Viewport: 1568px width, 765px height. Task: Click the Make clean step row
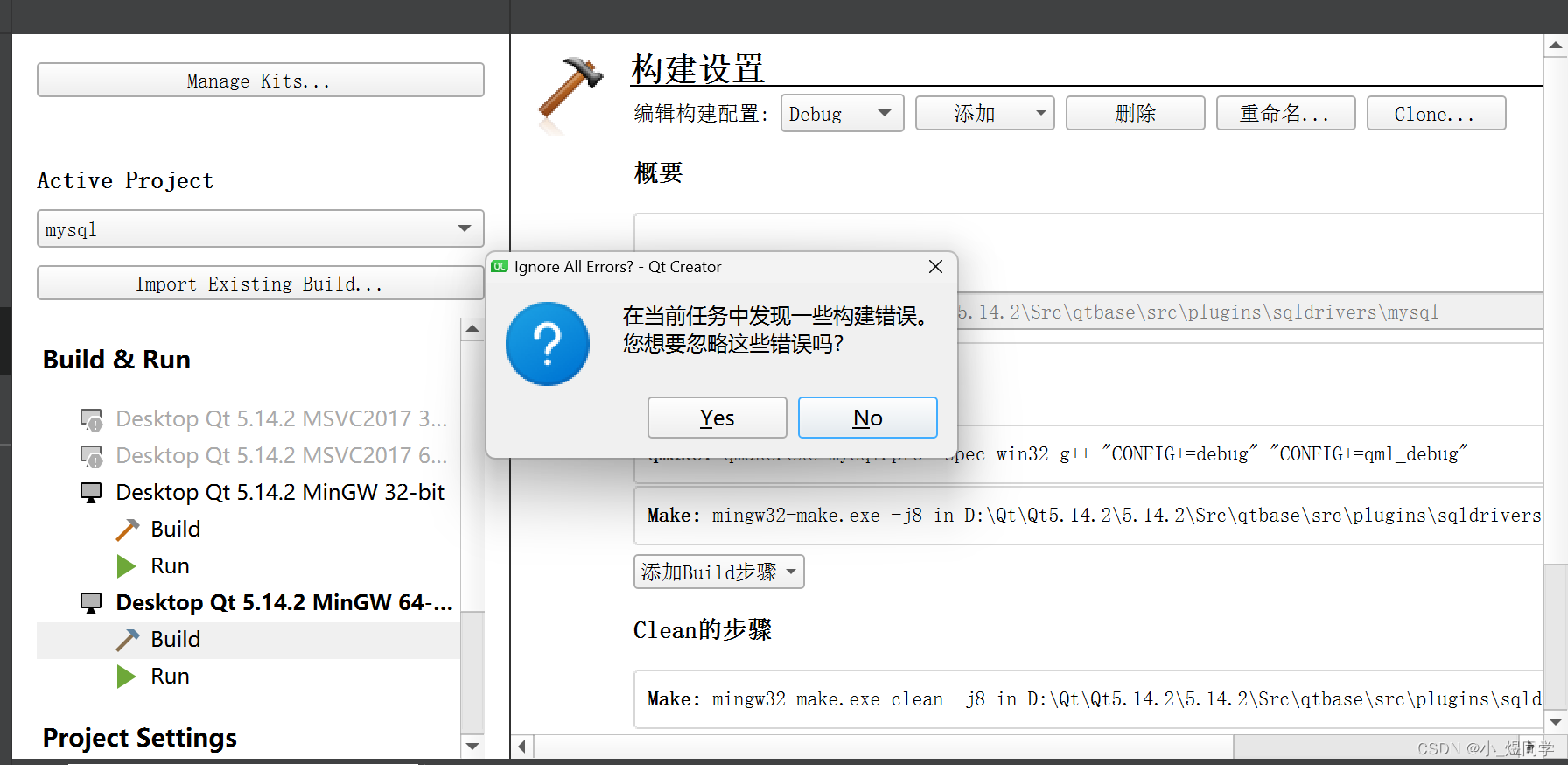click(1088, 698)
